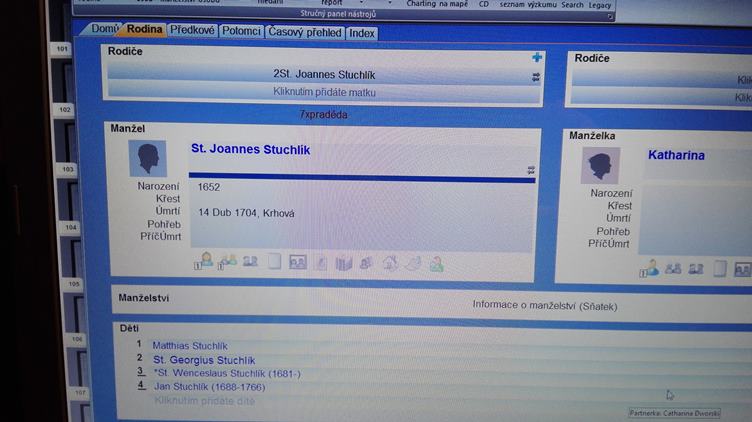Click the swap arrows icon beside 2St. Joannes Stuchlík

point(536,75)
